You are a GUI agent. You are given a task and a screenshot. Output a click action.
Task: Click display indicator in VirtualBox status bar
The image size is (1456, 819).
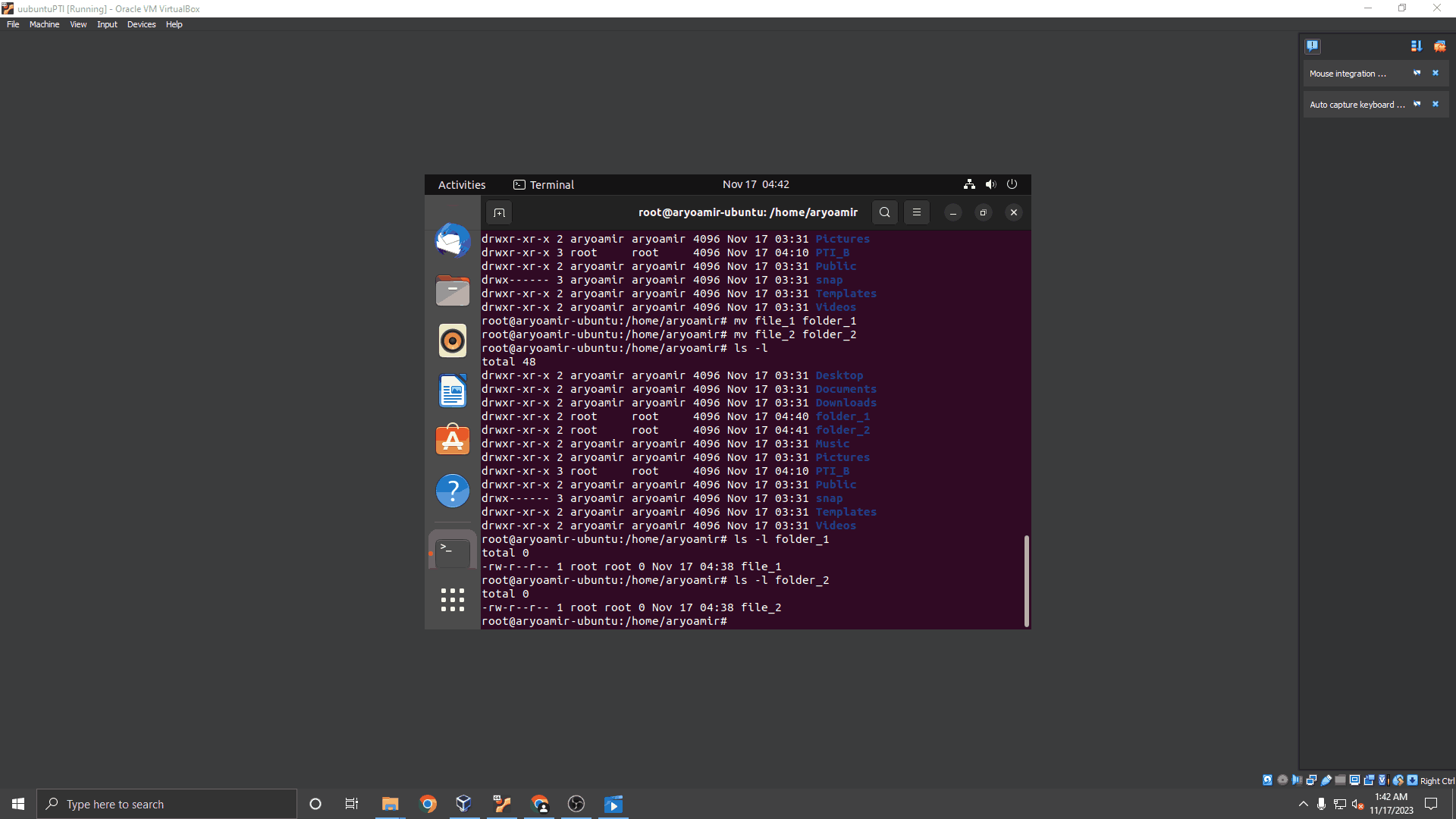coord(1354,780)
